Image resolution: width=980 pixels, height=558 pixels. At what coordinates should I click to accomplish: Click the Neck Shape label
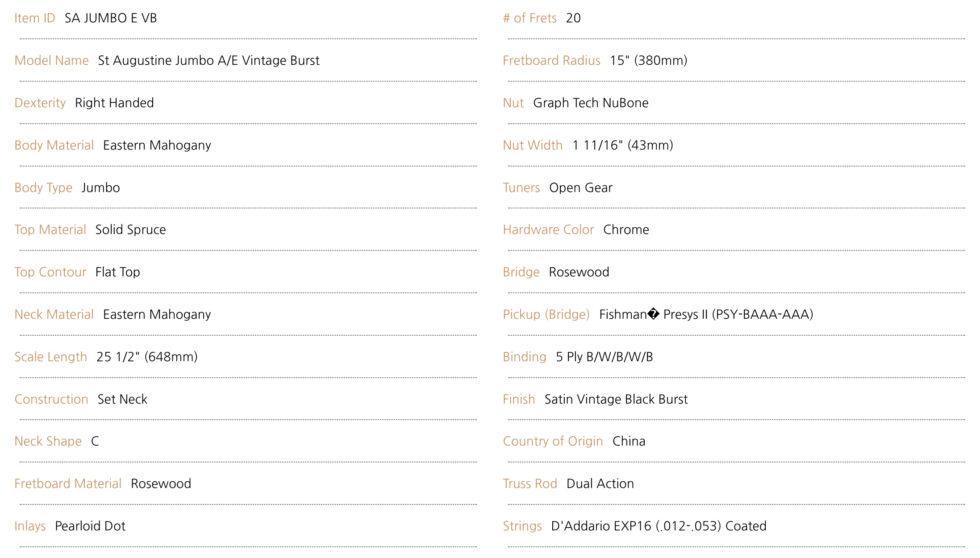pyautogui.click(x=46, y=441)
